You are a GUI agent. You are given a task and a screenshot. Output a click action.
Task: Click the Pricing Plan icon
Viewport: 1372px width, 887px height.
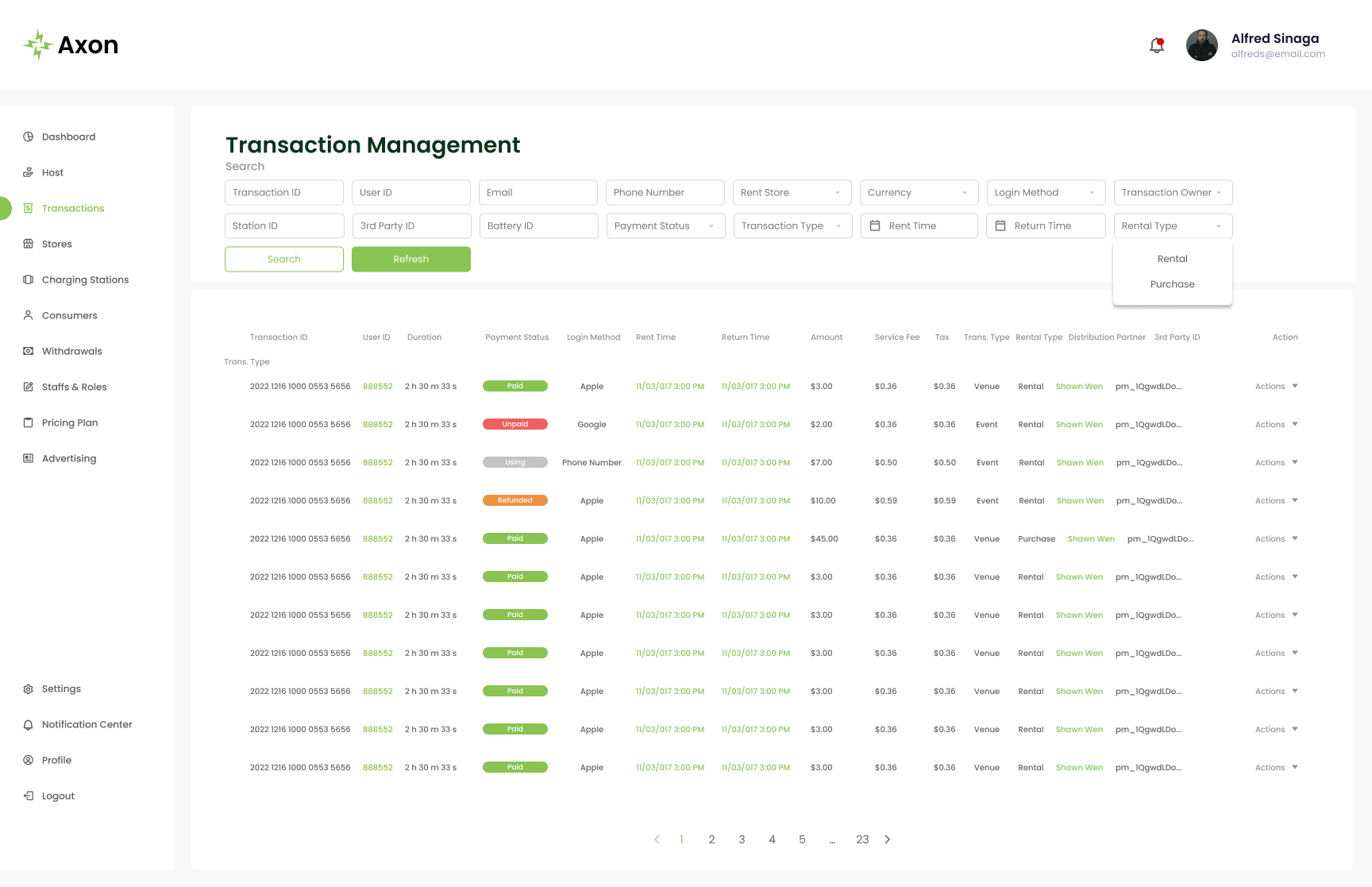tap(28, 422)
